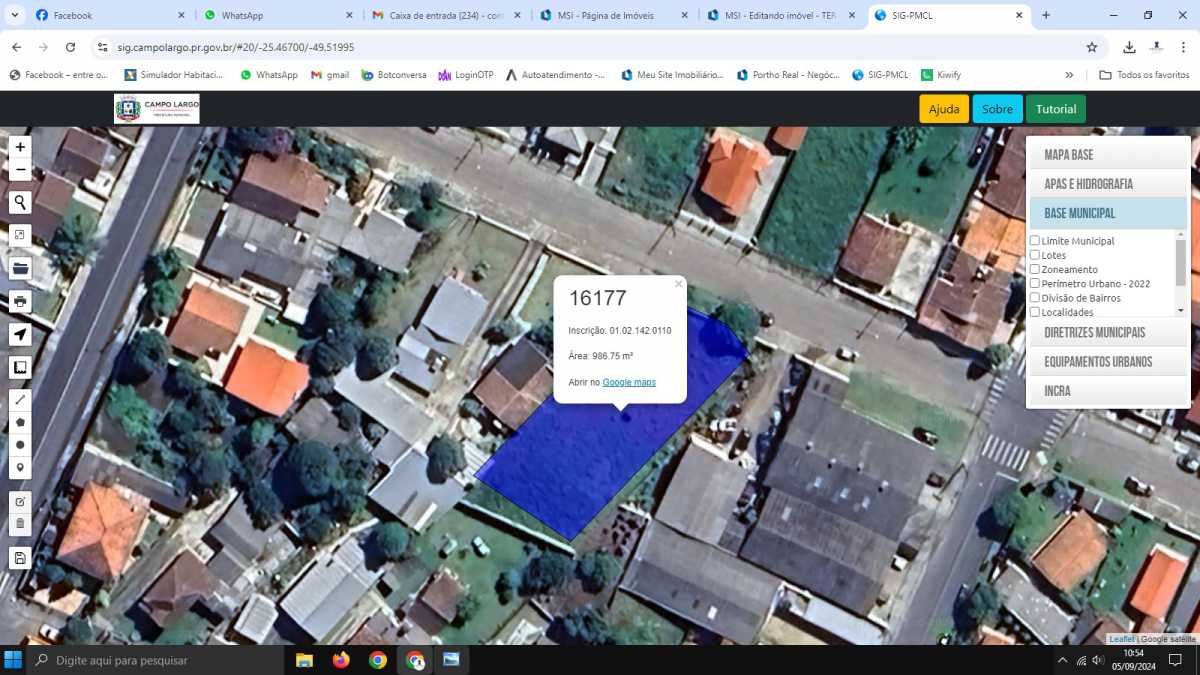
Task: Click layer list scrollbar down arrow
Action: [x=1181, y=311]
